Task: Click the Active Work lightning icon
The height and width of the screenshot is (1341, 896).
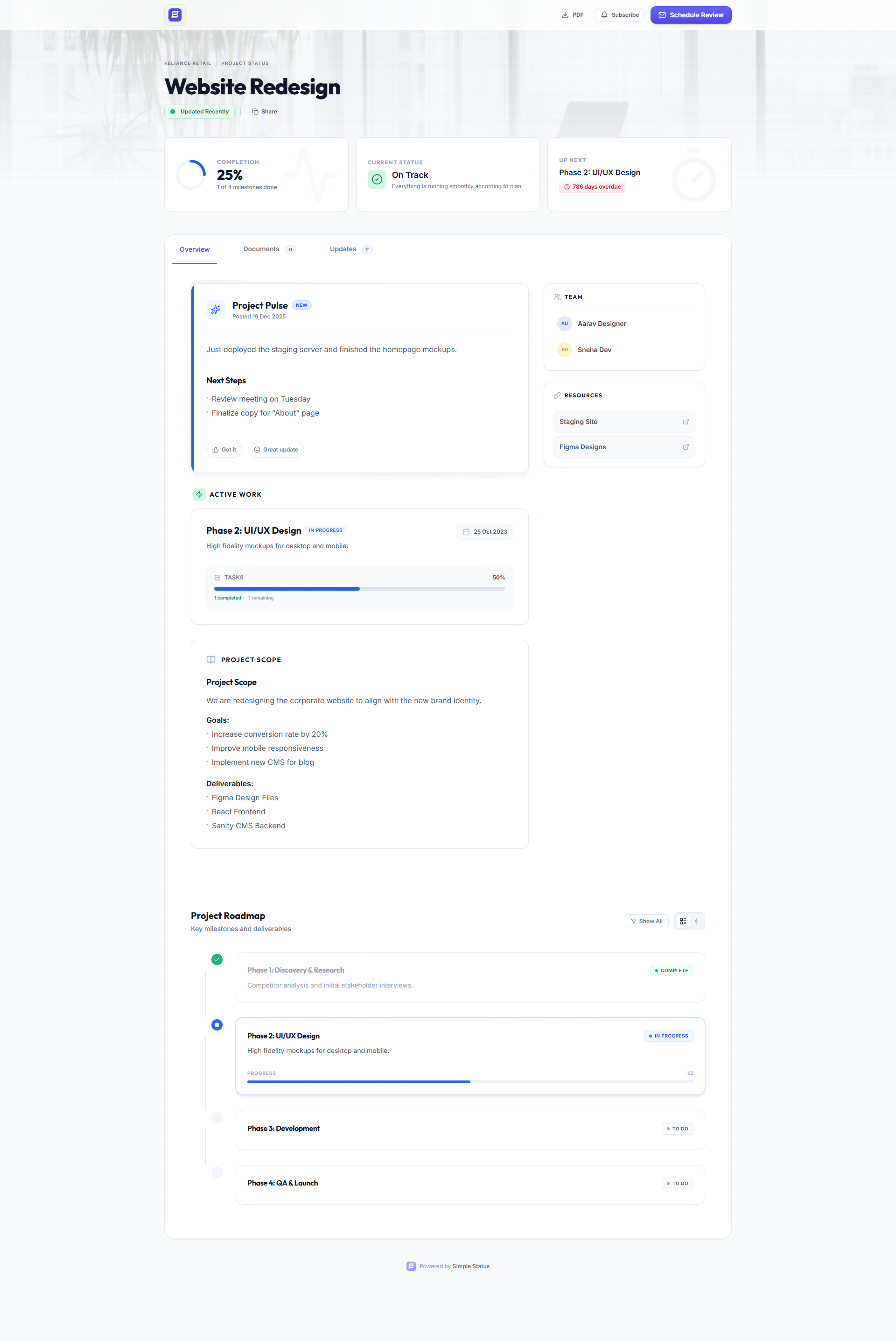Action: coord(199,494)
